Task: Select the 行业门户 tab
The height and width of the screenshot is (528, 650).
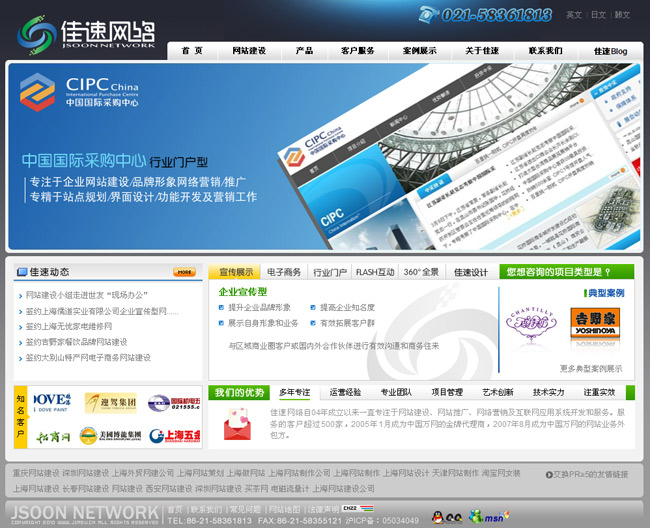Action: [x=330, y=272]
